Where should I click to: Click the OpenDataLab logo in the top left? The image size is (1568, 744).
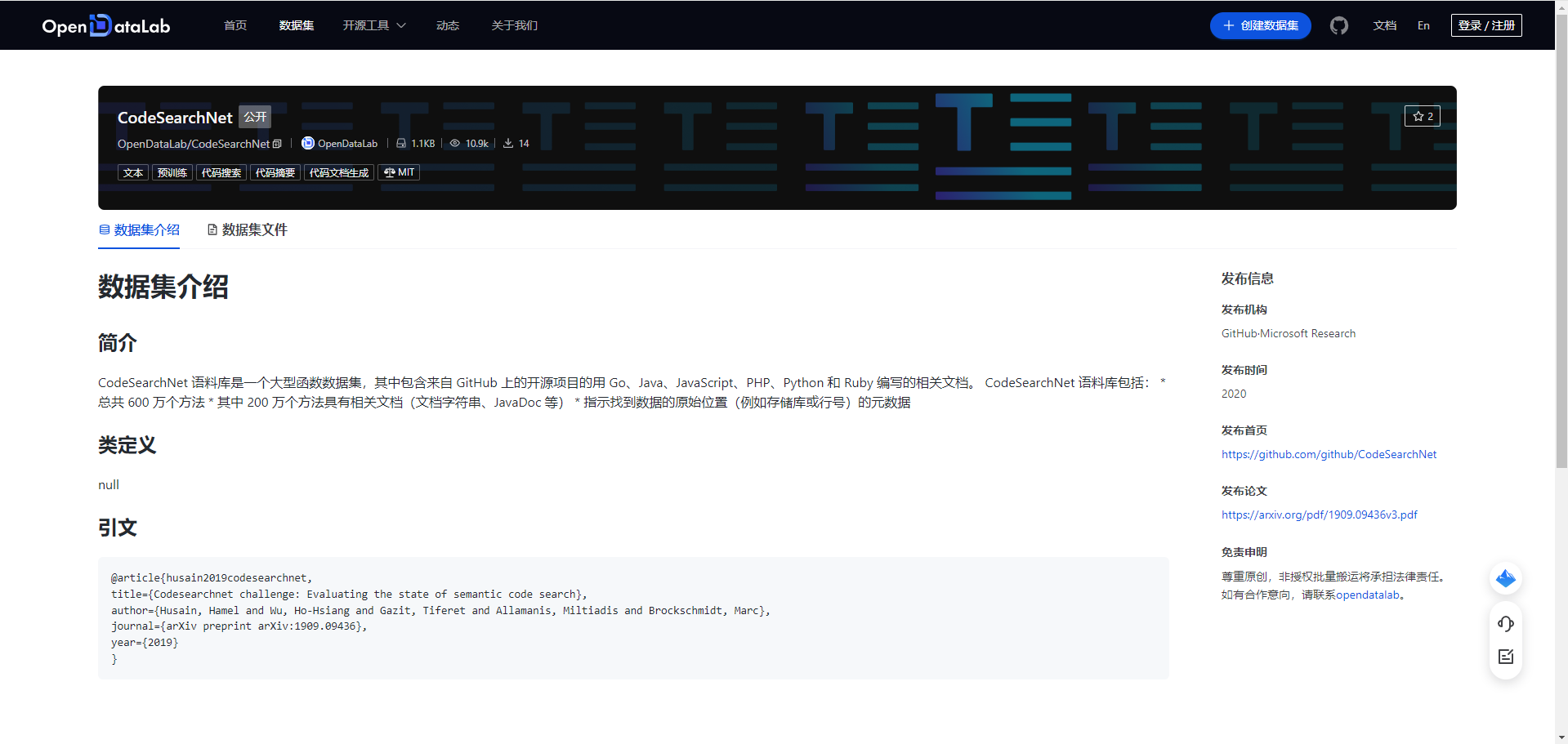click(105, 25)
